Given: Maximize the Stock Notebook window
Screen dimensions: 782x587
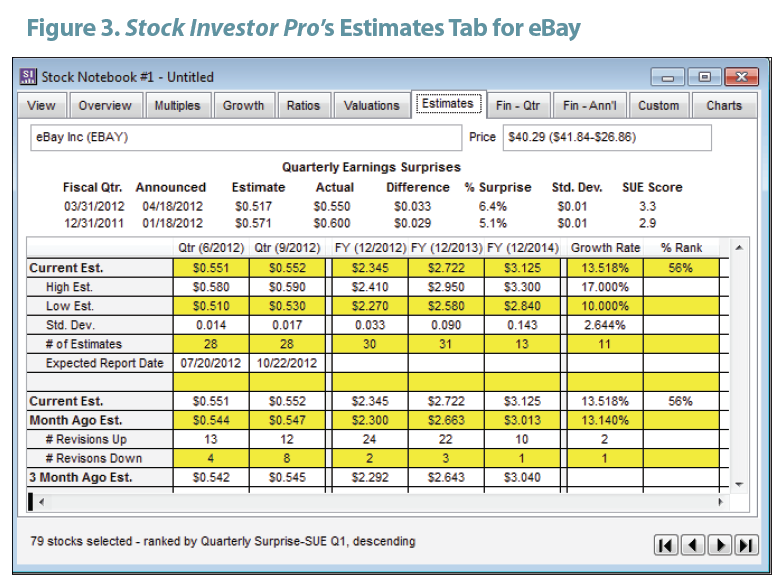Looking at the screenshot, I should [x=704, y=77].
